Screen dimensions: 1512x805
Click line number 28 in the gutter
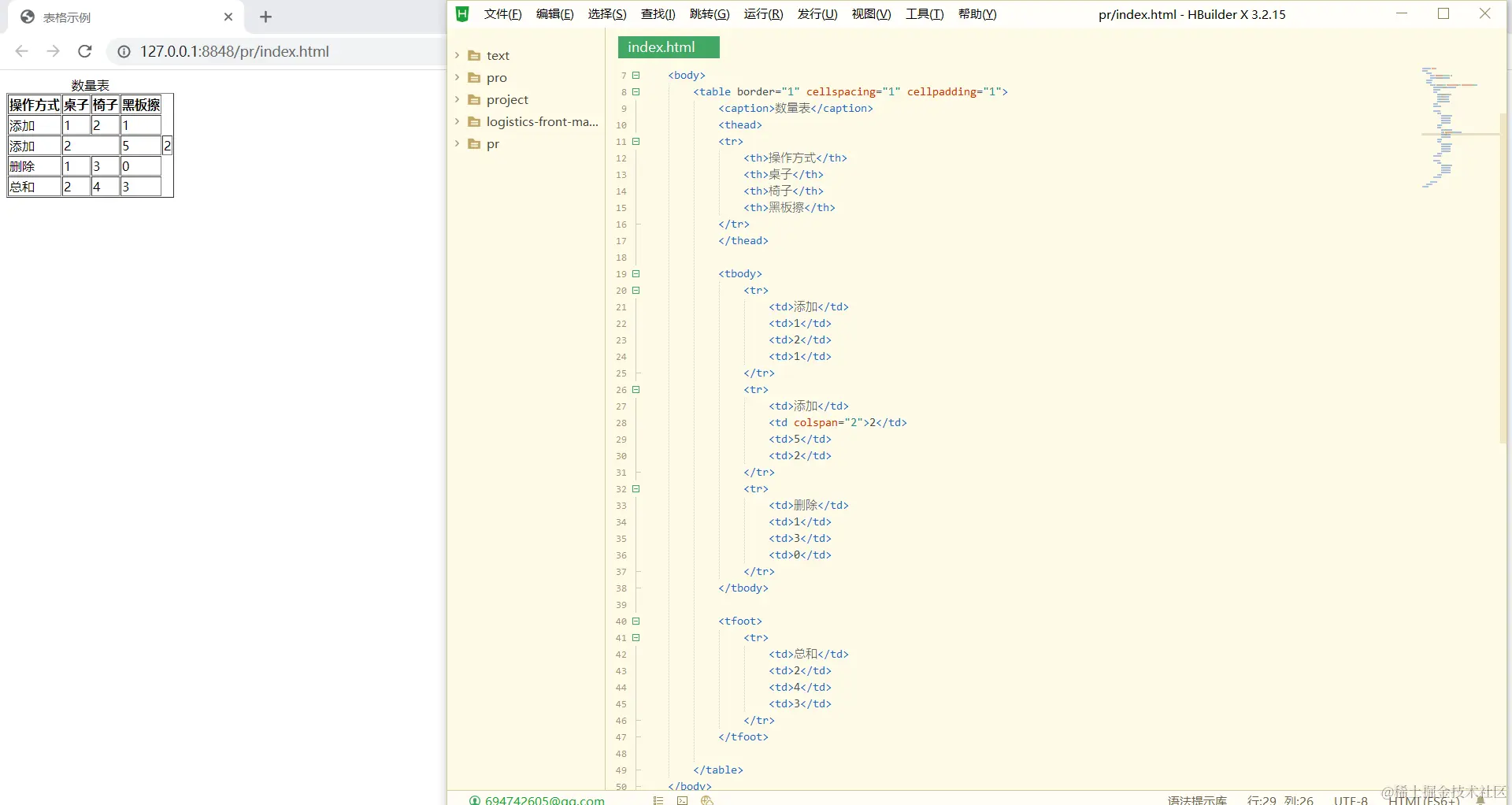pyautogui.click(x=621, y=423)
